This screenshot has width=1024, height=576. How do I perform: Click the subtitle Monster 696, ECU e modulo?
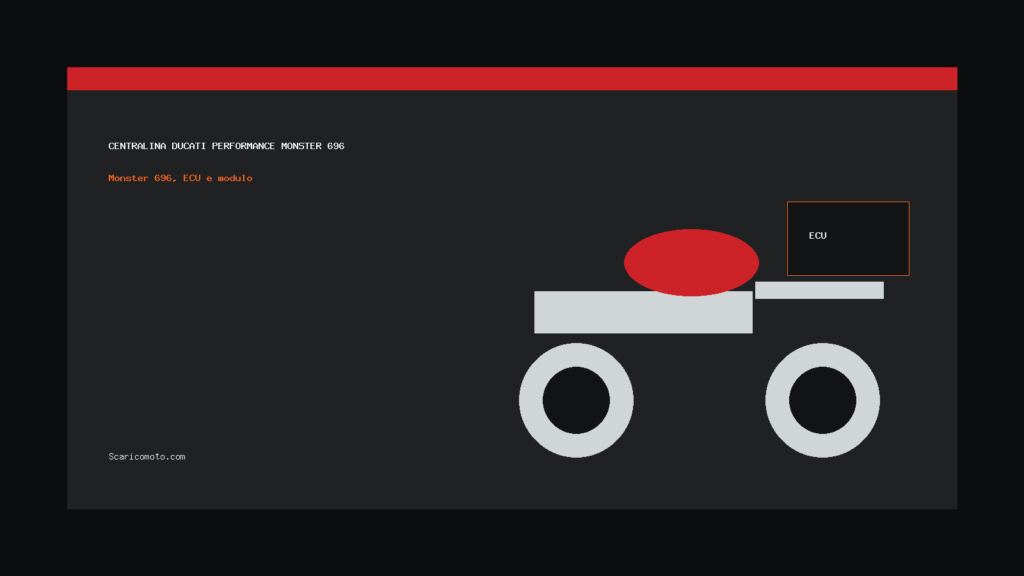coord(180,178)
